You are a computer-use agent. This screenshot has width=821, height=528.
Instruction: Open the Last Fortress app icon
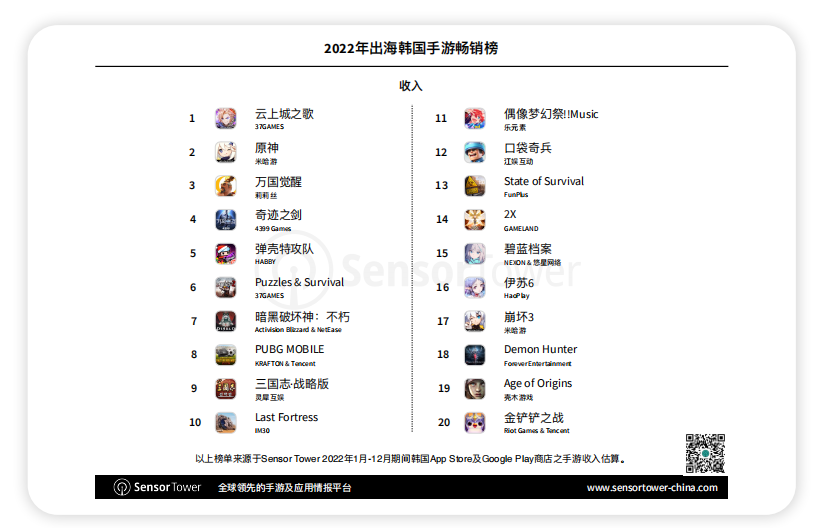click(225, 422)
